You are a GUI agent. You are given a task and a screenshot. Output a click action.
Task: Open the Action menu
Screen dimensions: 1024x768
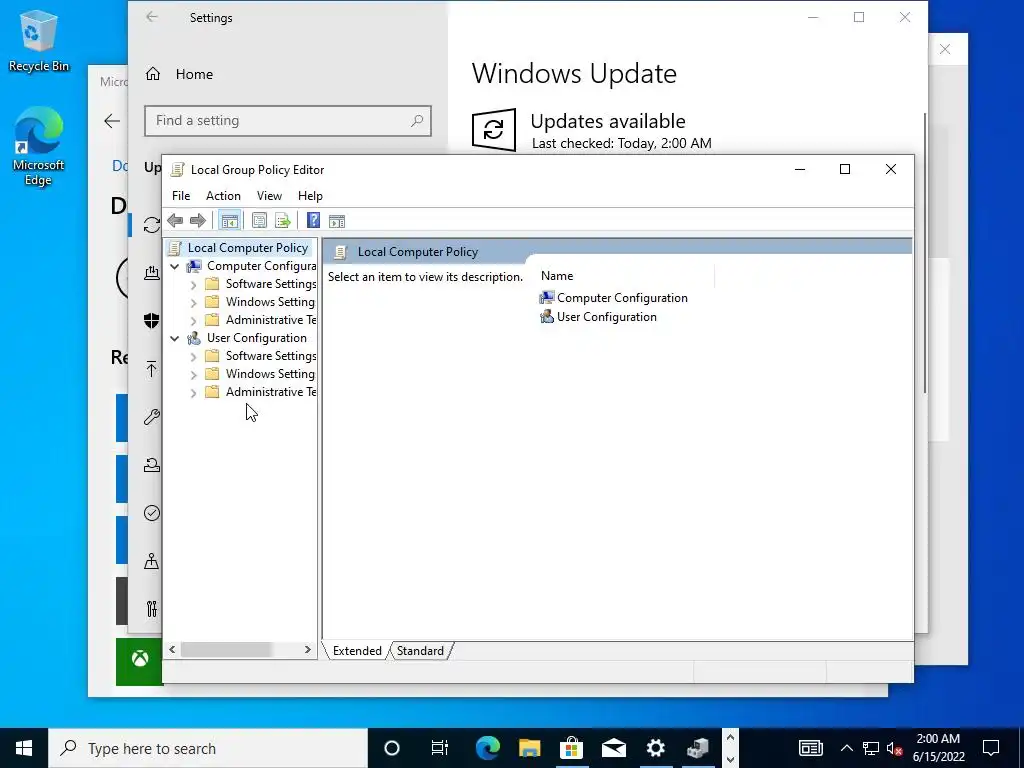click(x=223, y=196)
